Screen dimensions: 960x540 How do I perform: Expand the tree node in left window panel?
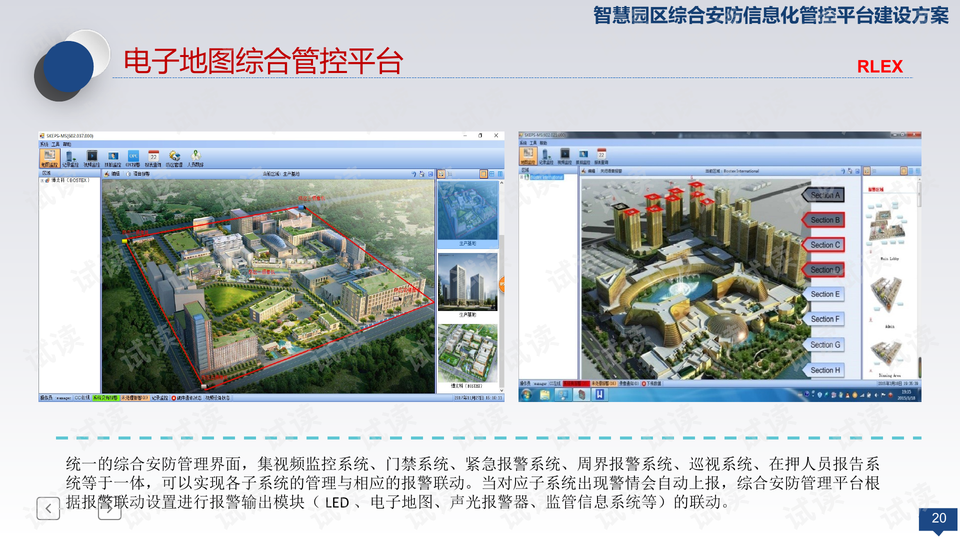pos(43,181)
